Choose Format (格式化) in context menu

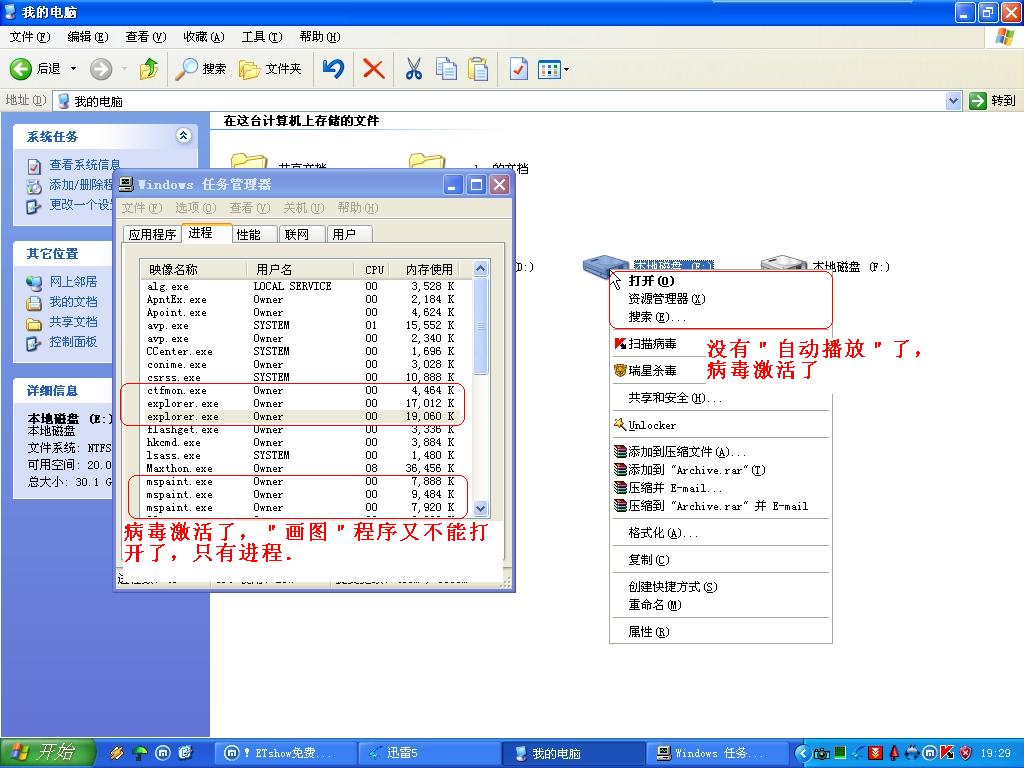(x=720, y=533)
